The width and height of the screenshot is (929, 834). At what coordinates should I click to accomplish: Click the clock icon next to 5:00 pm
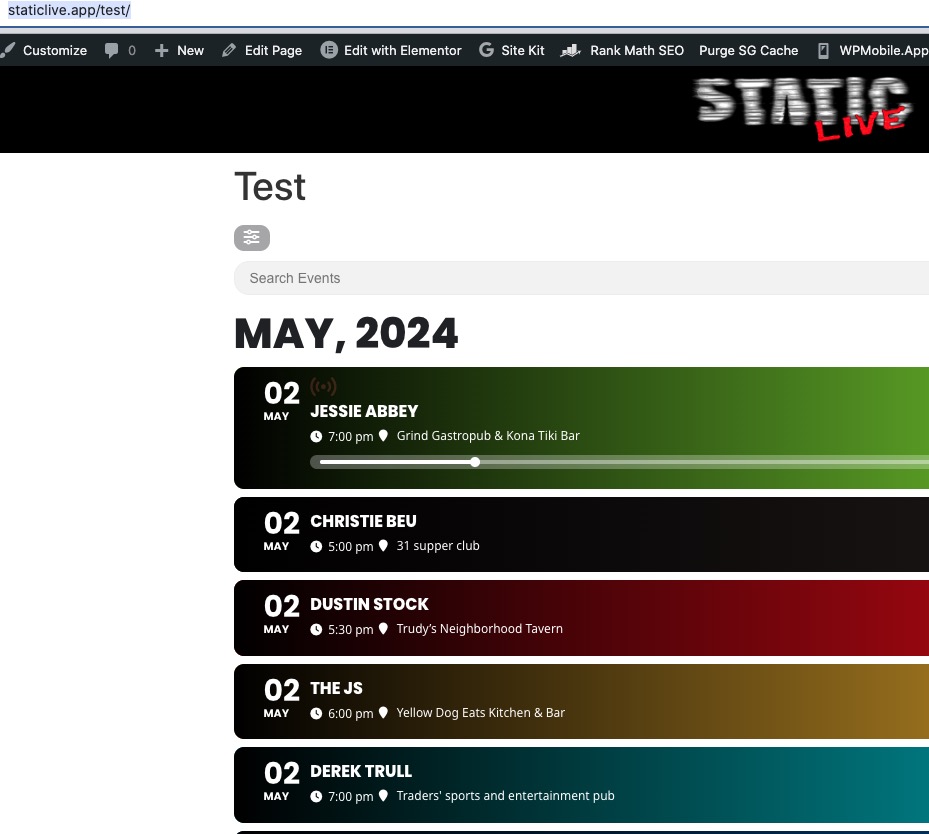[x=316, y=546]
